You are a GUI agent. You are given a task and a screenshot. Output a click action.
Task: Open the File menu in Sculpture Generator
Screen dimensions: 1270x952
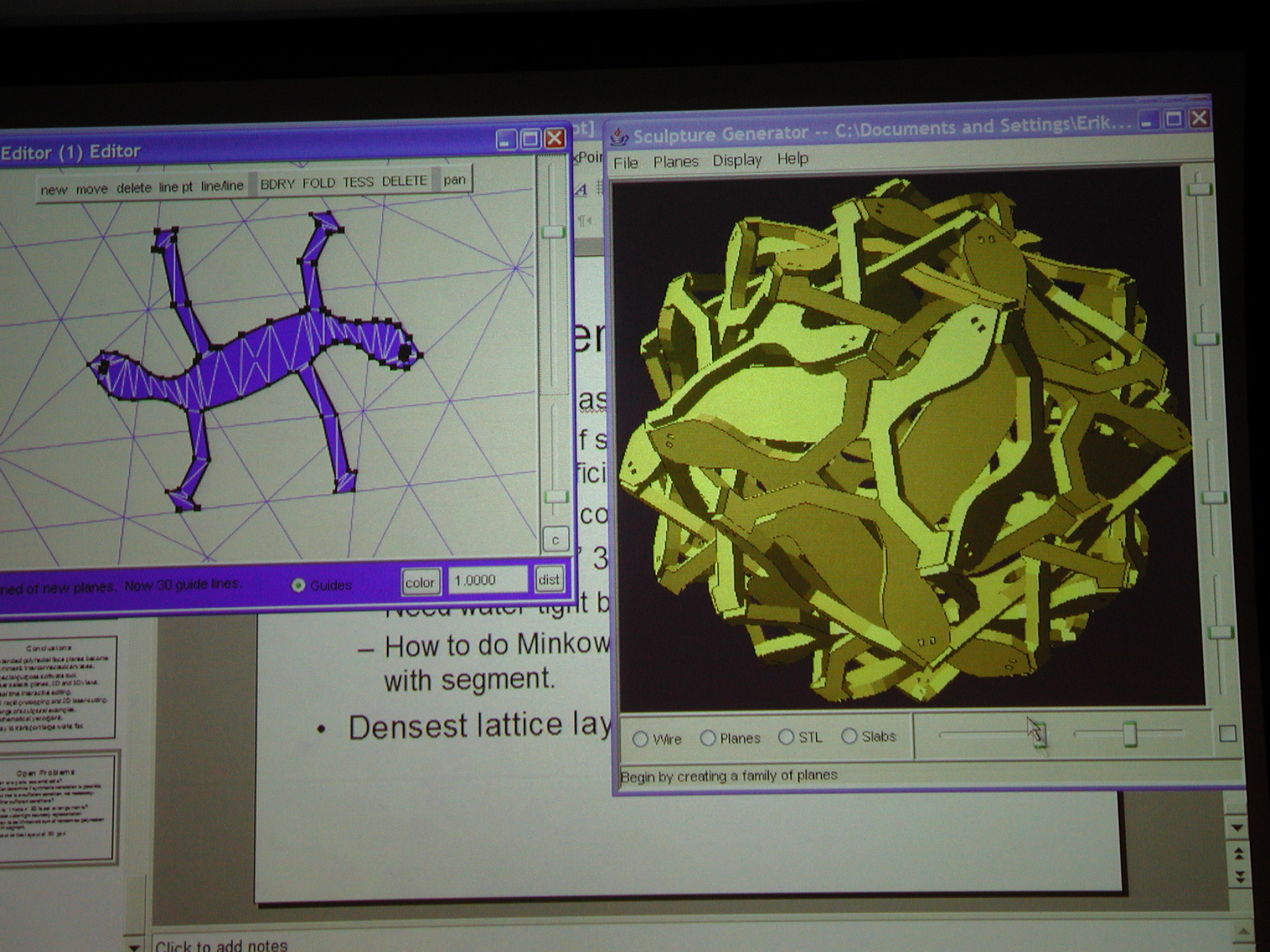625,163
